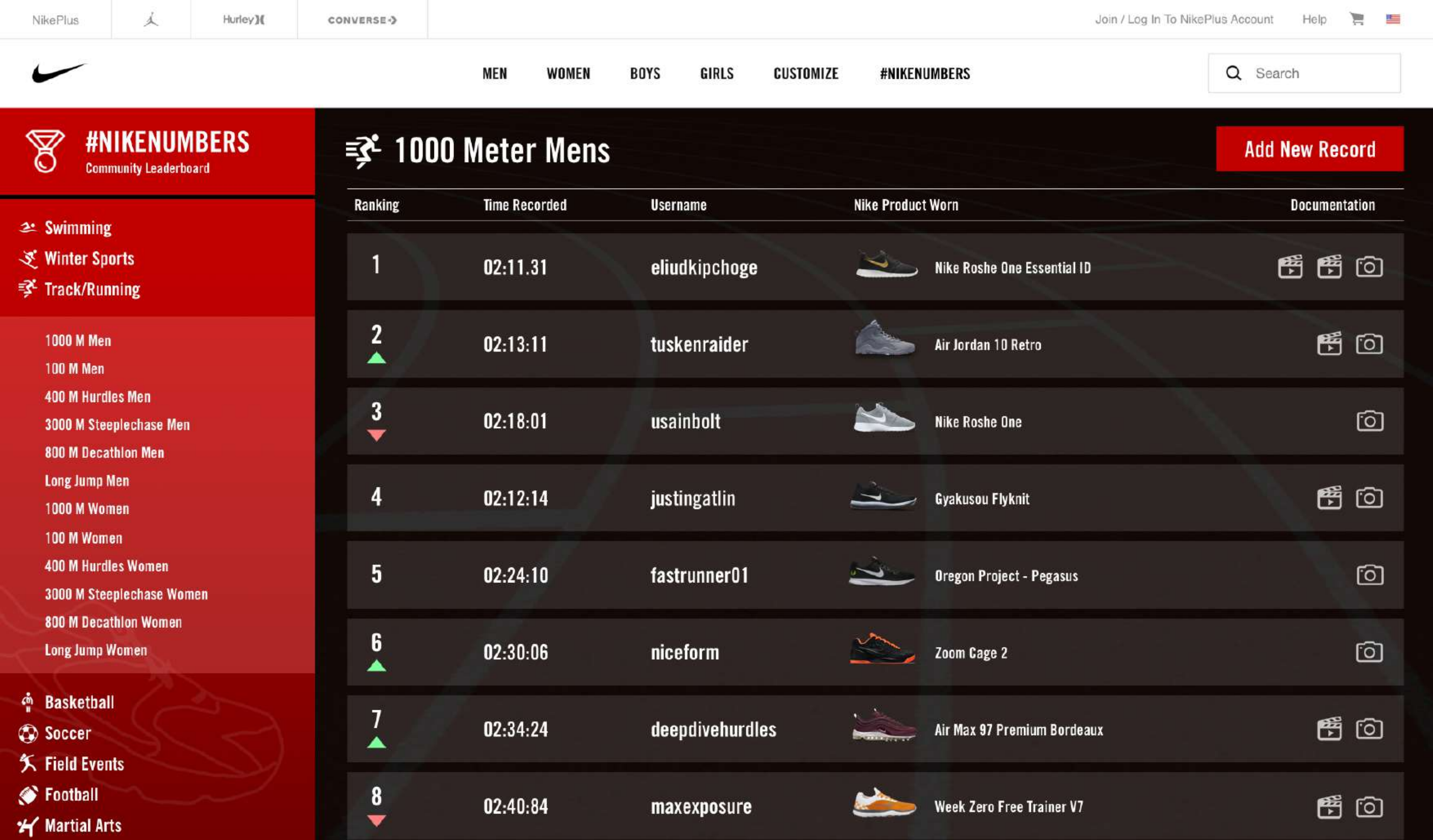Click the Add New Record button

point(1309,149)
